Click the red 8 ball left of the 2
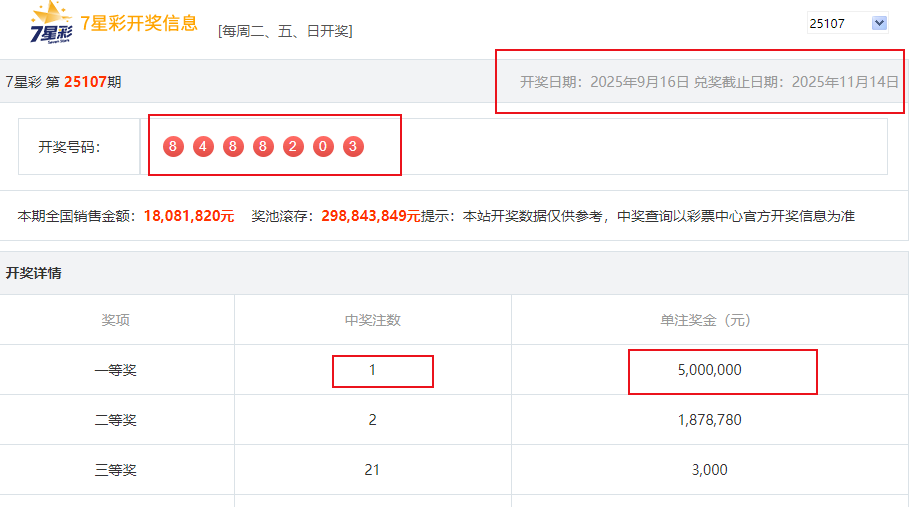 263,147
